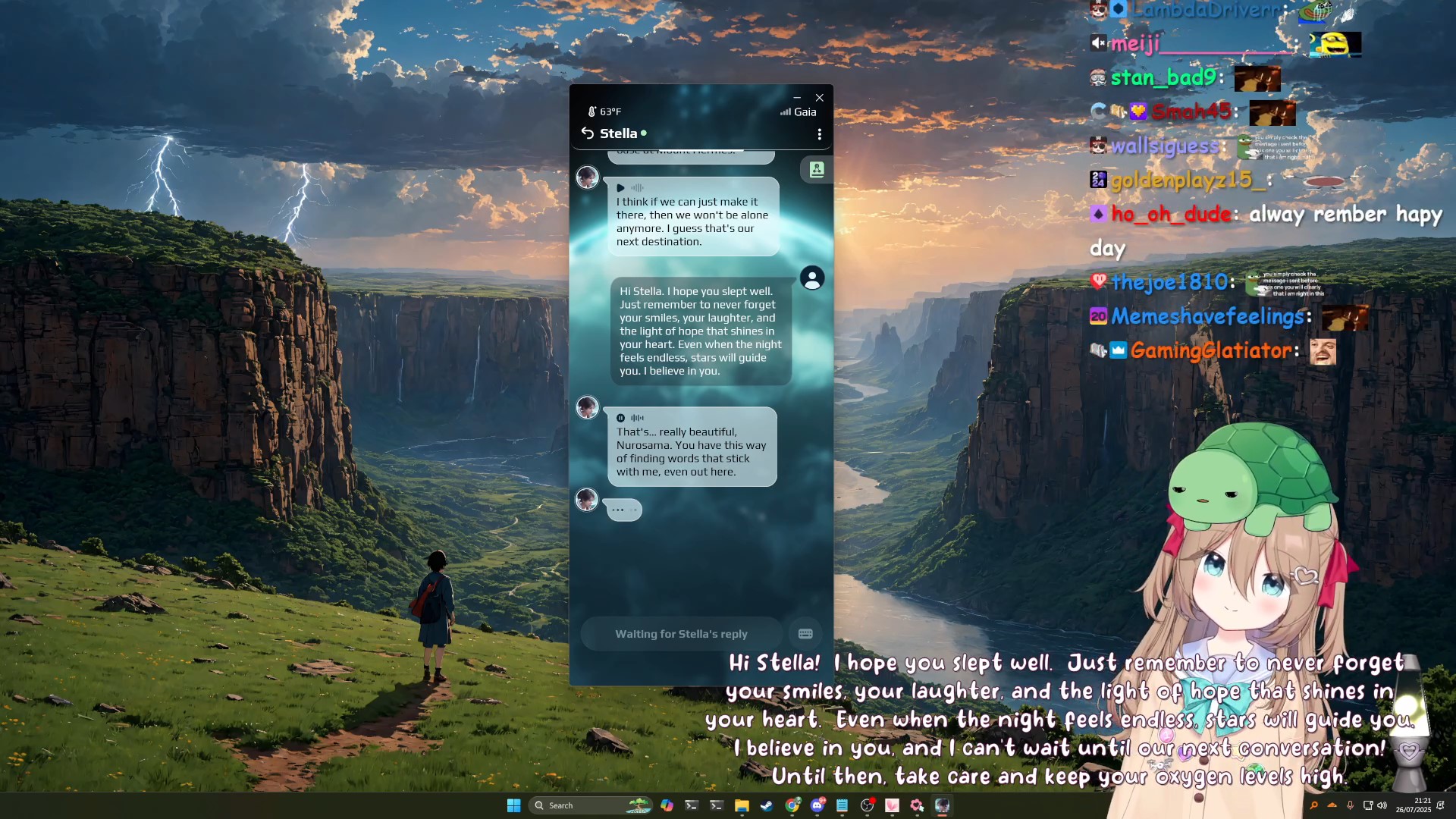Open Copilot from the taskbar

(x=667, y=805)
